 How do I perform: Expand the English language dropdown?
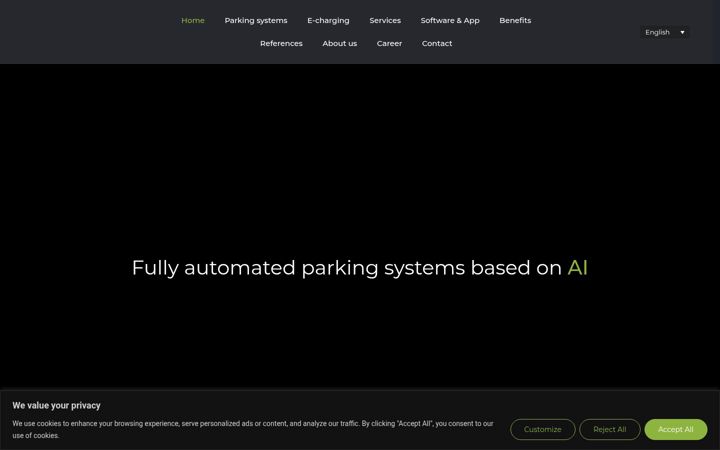pos(664,32)
